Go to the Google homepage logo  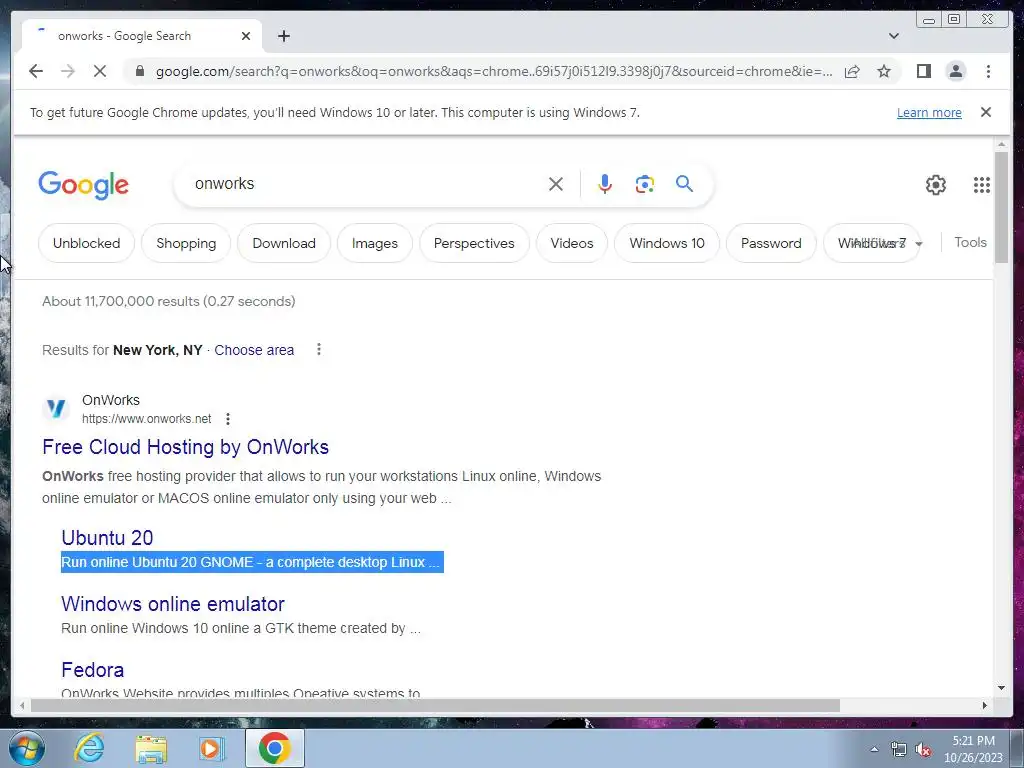click(x=84, y=185)
